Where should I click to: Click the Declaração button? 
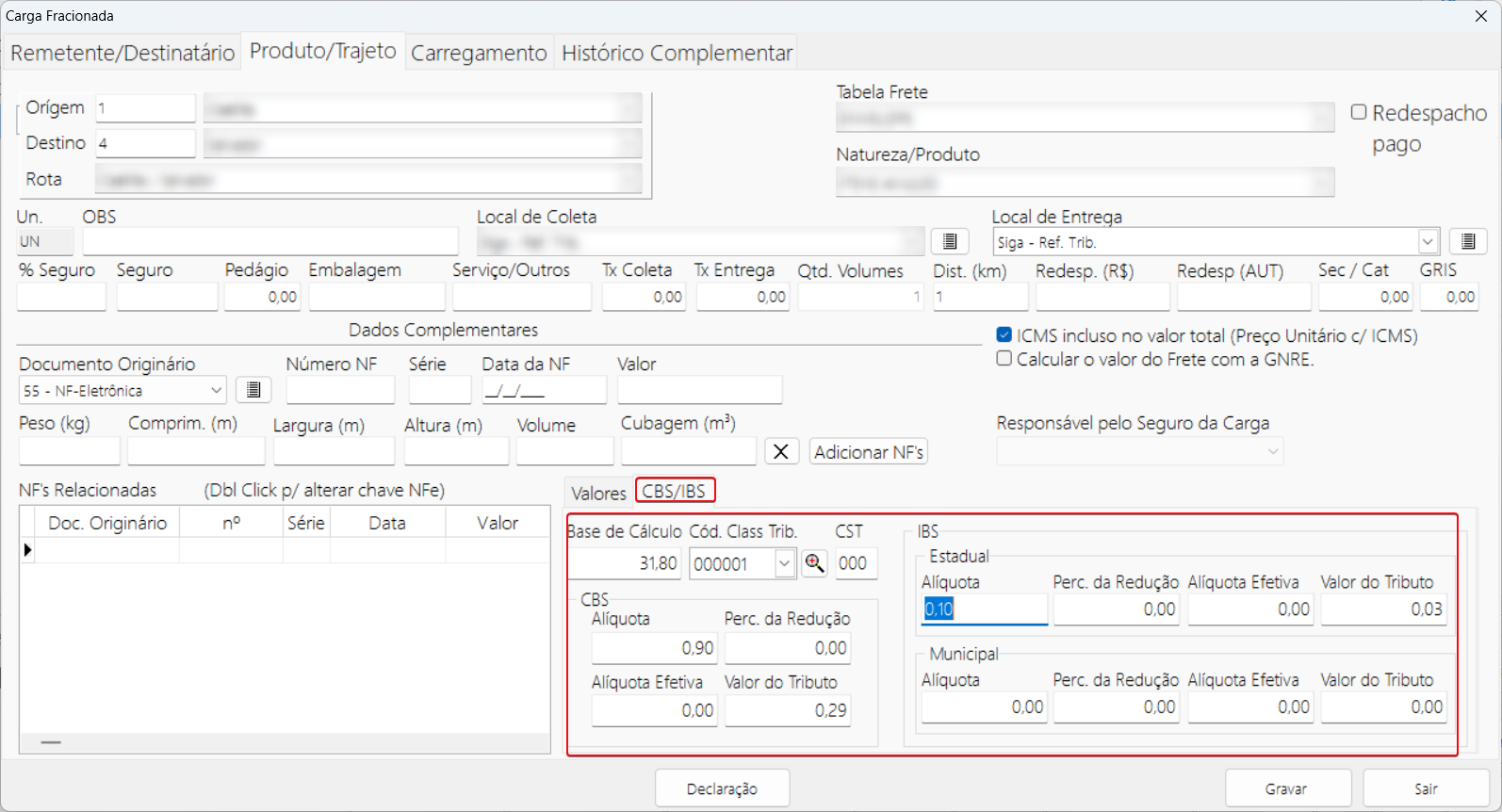pyautogui.click(x=722, y=788)
